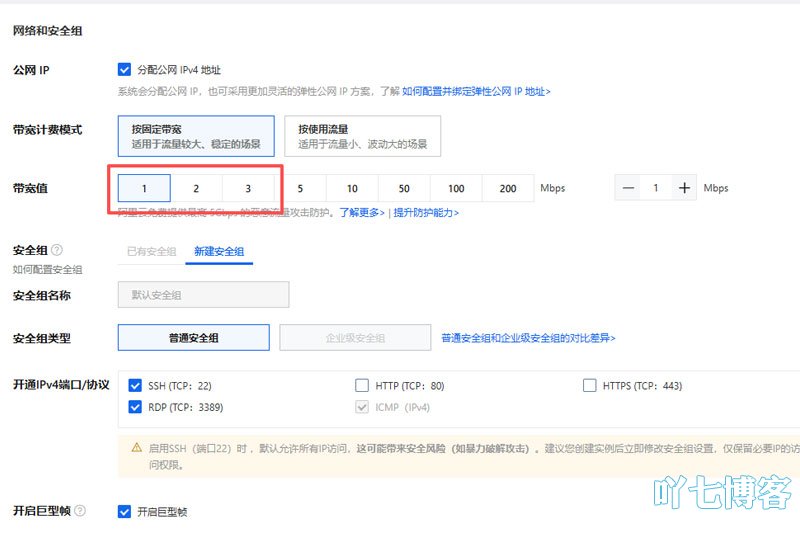Toggle the 开启巨型帧 checkbox
The width and height of the screenshot is (800, 533).
click(x=124, y=512)
